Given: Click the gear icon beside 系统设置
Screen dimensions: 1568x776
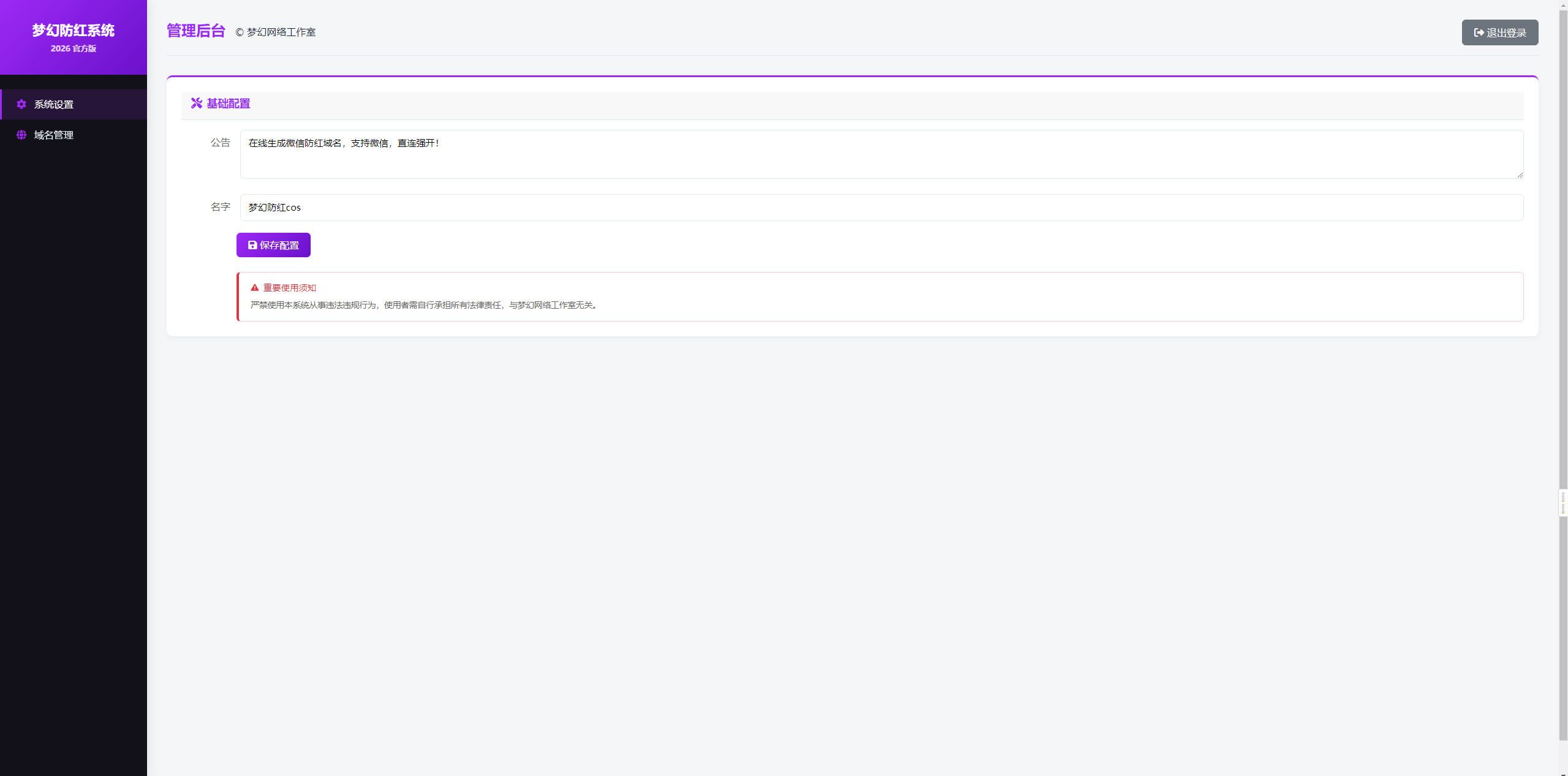Looking at the screenshot, I should [21, 104].
